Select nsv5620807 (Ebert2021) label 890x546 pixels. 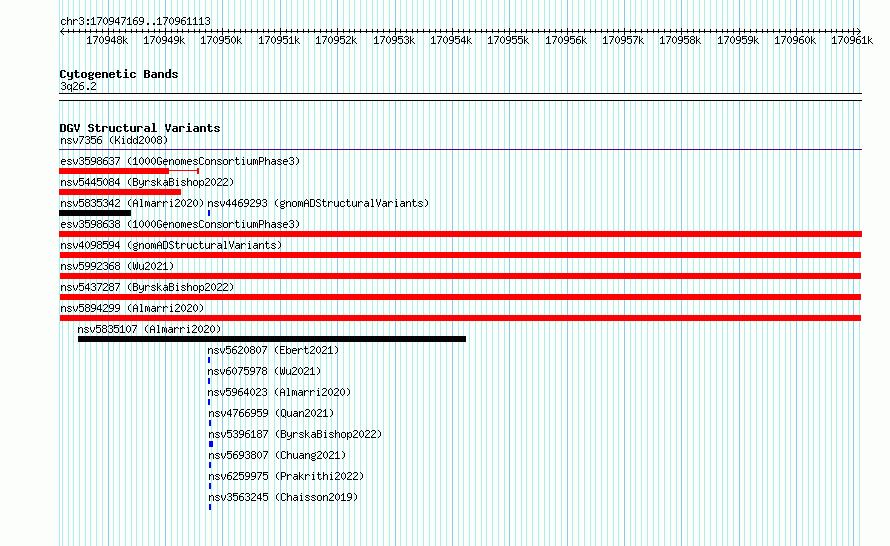[x=273, y=350]
